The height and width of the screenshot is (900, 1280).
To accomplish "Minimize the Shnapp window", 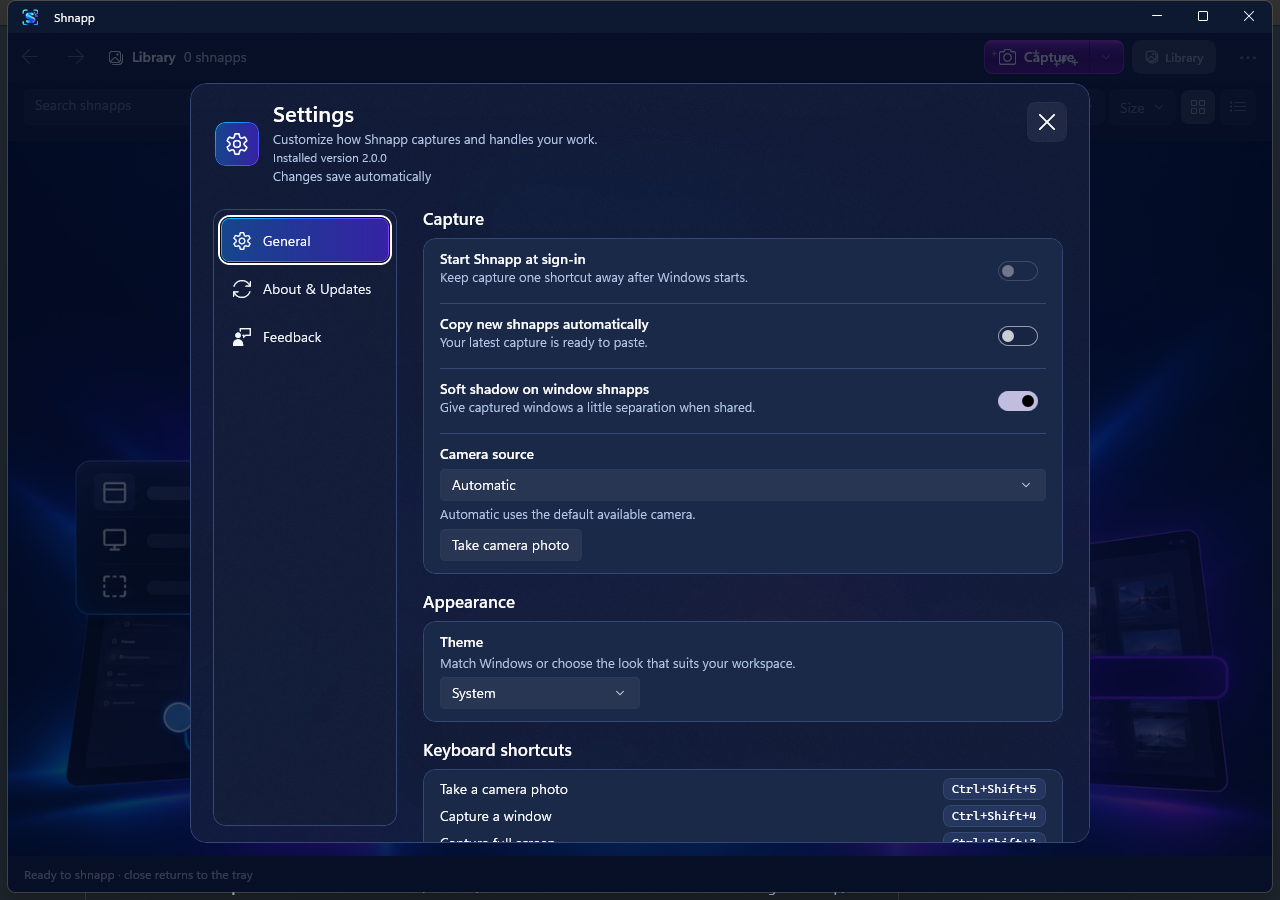I will coord(1157,16).
